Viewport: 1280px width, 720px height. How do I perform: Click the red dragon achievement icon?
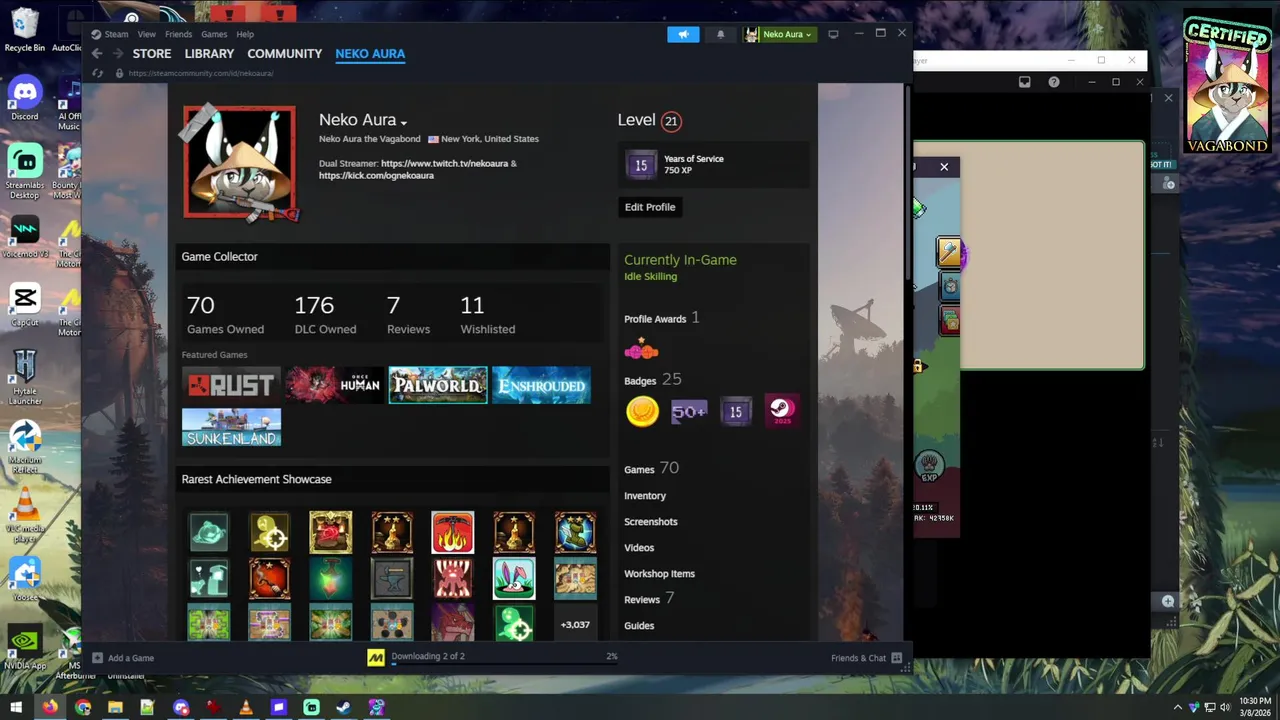[453, 622]
